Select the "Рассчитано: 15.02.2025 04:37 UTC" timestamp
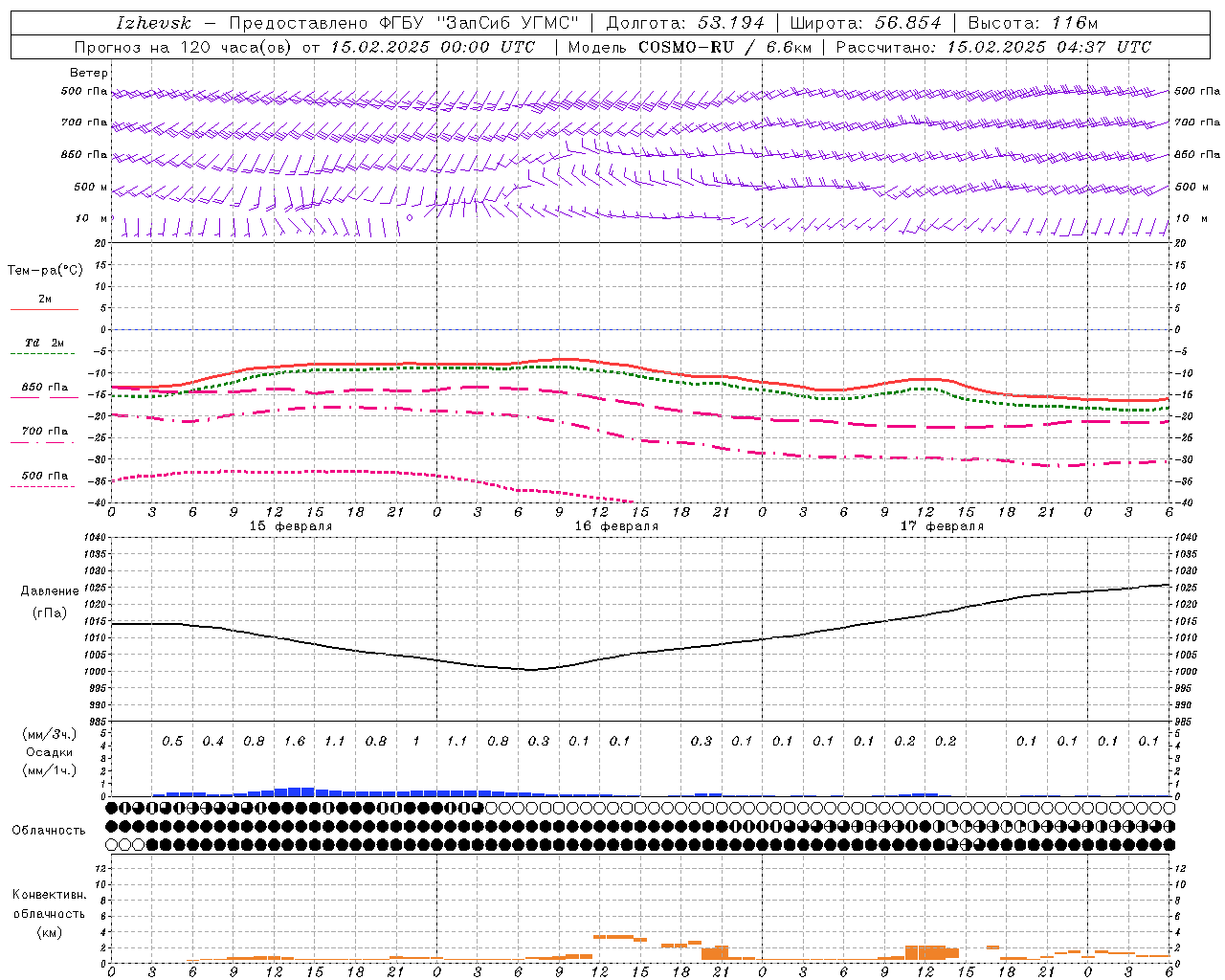The height and width of the screenshot is (980, 1225). (993, 47)
